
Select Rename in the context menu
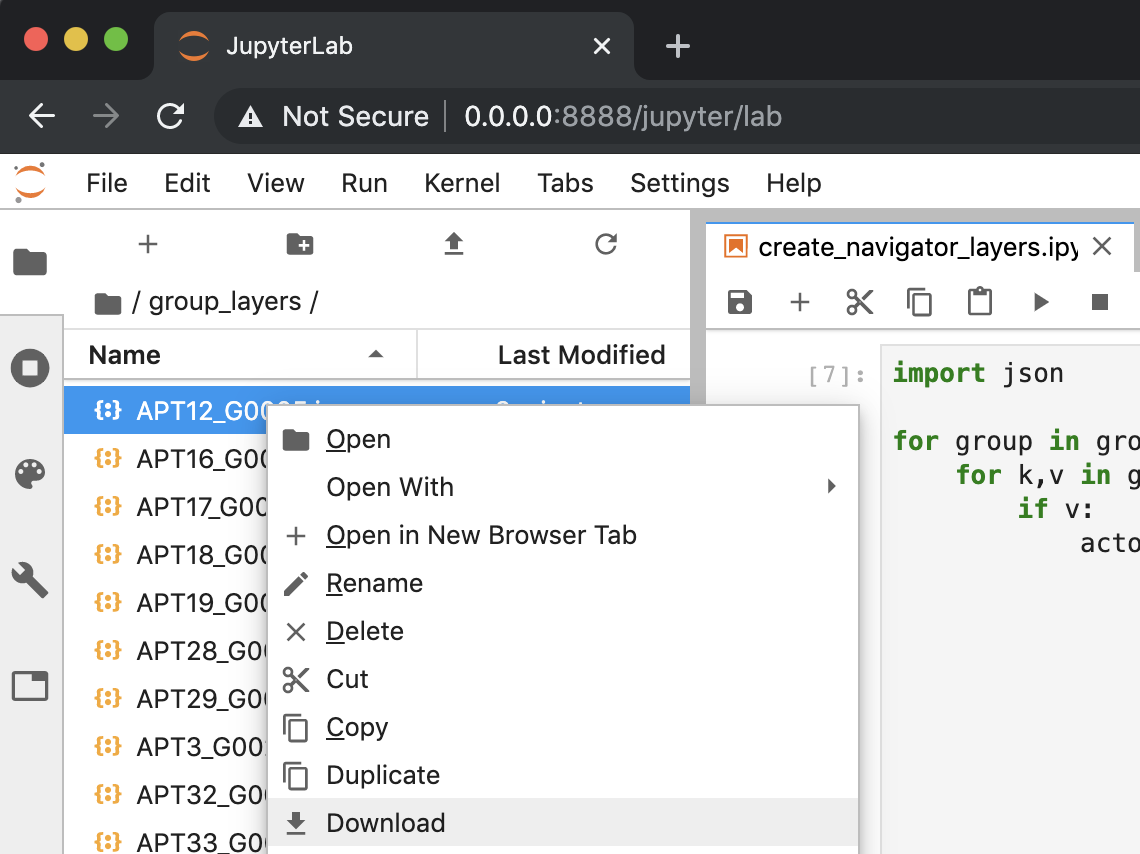click(x=374, y=583)
